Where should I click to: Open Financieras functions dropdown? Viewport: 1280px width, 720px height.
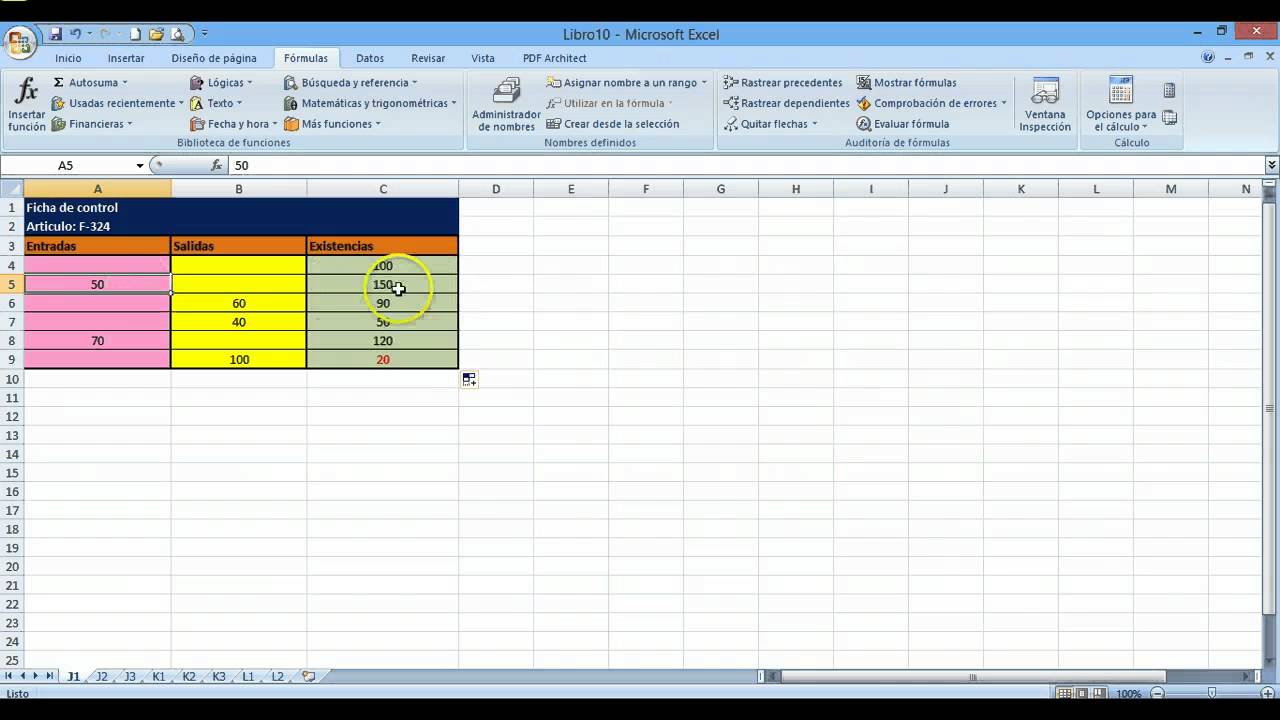[130, 124]
